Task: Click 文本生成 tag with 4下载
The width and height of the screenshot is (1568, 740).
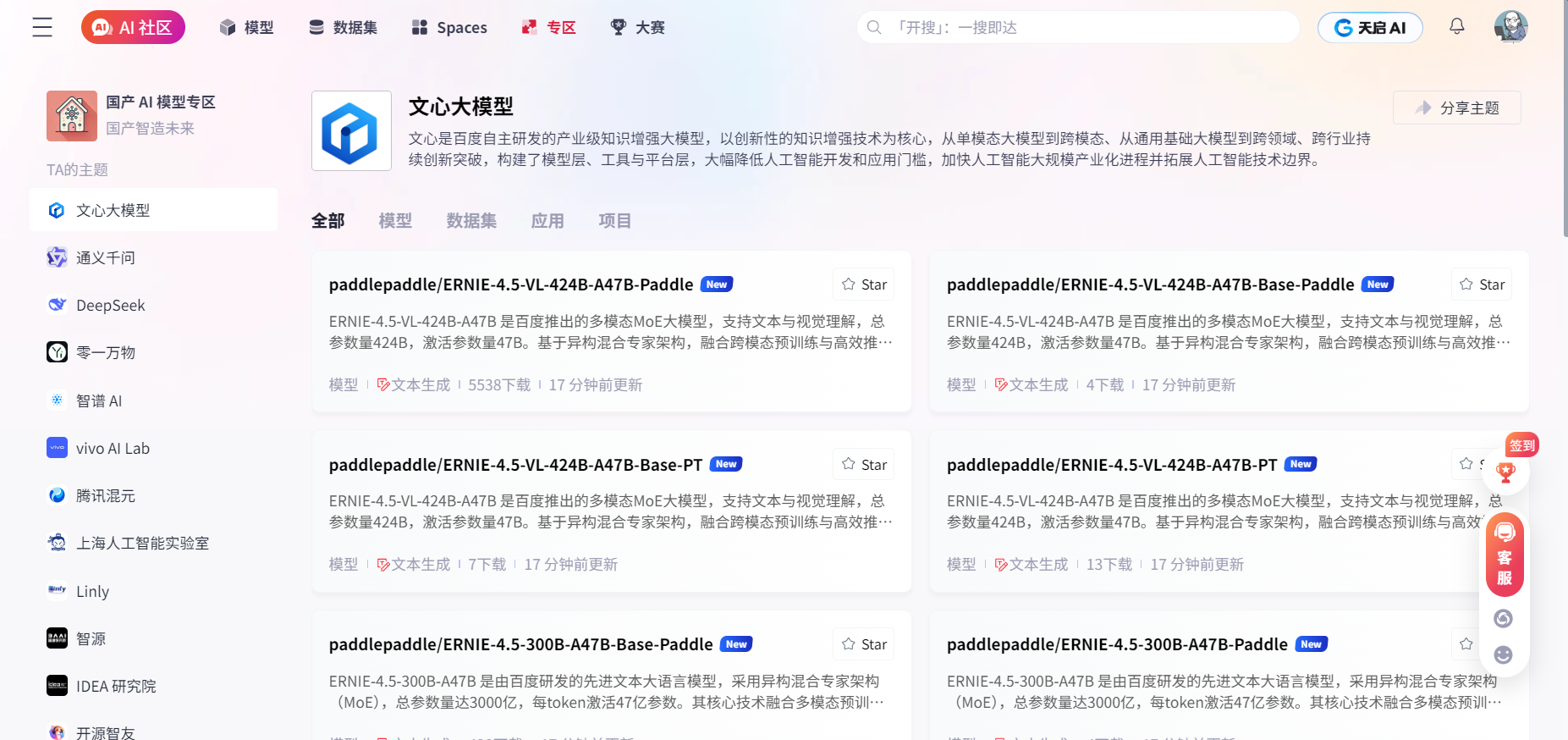Action: [x=1032, y=385]
